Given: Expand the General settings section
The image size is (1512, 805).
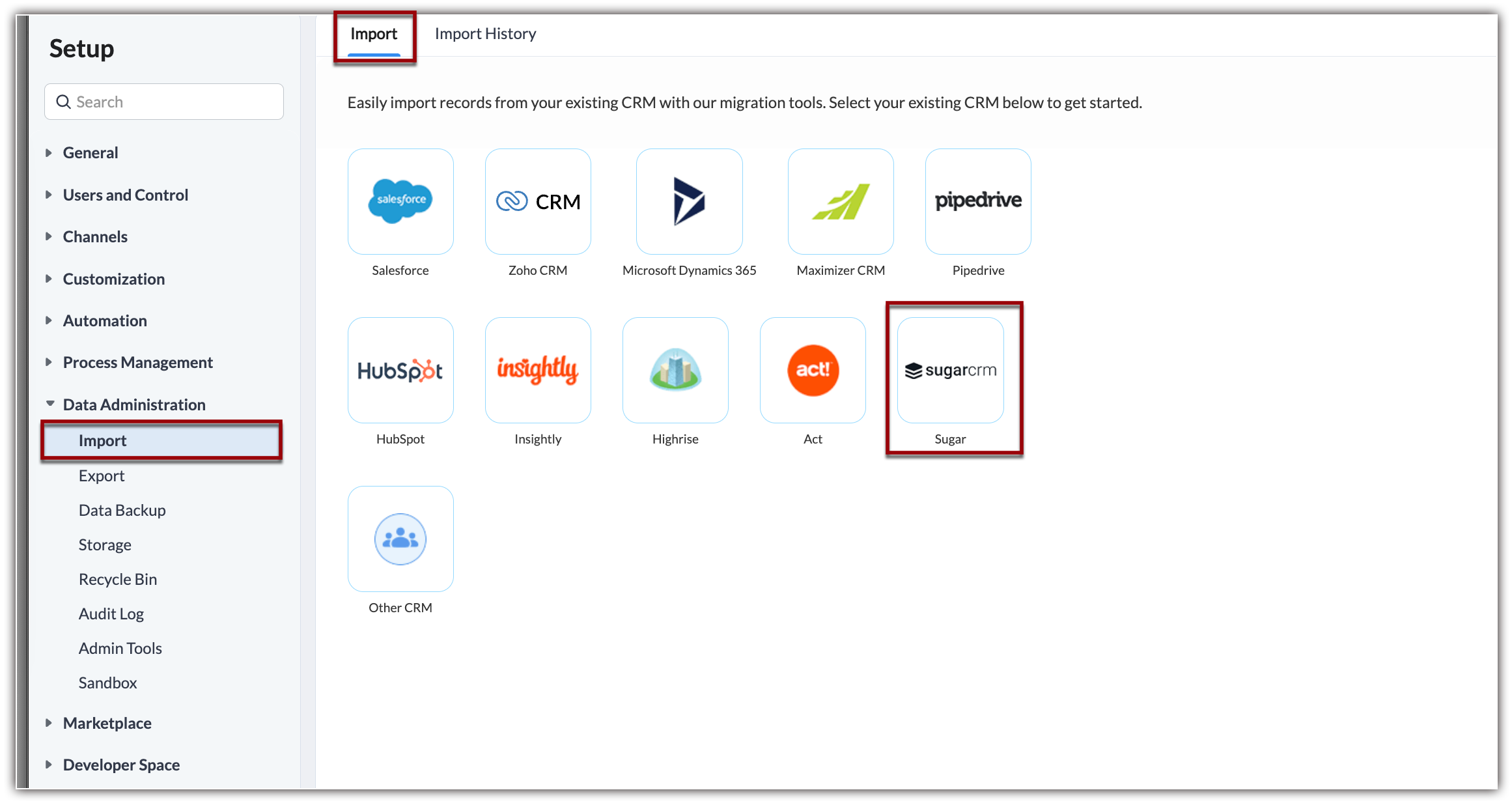Looking at the screenshot, I should (x=49, y=153).
